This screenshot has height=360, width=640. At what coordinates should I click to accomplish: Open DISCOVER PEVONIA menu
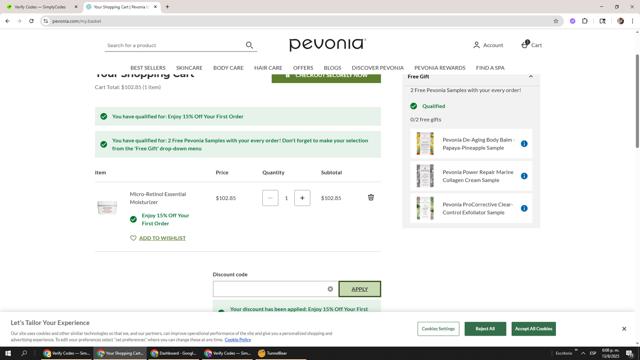[378, 68]
